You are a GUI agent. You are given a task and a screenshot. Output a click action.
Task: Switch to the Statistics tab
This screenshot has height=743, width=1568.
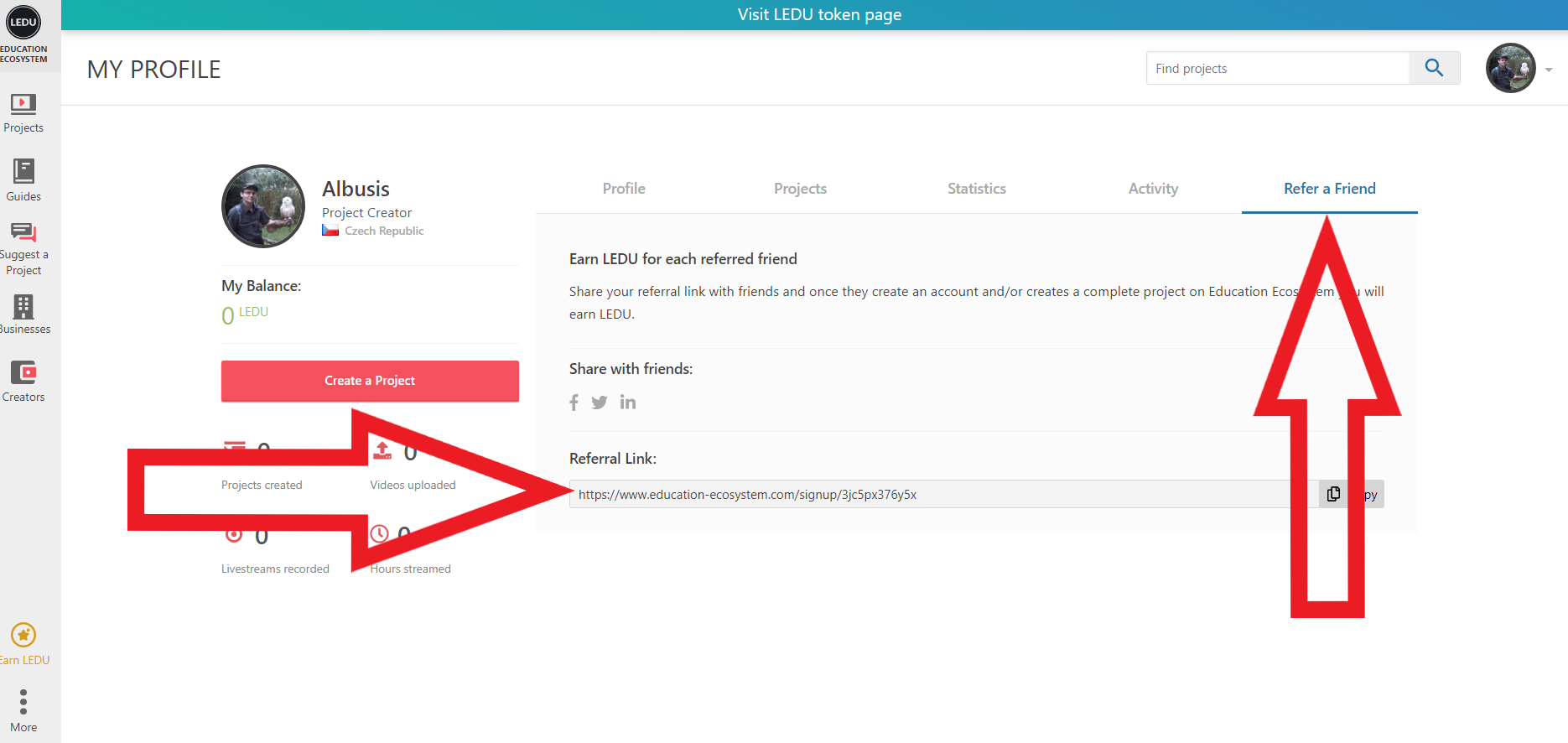[977, 189]
